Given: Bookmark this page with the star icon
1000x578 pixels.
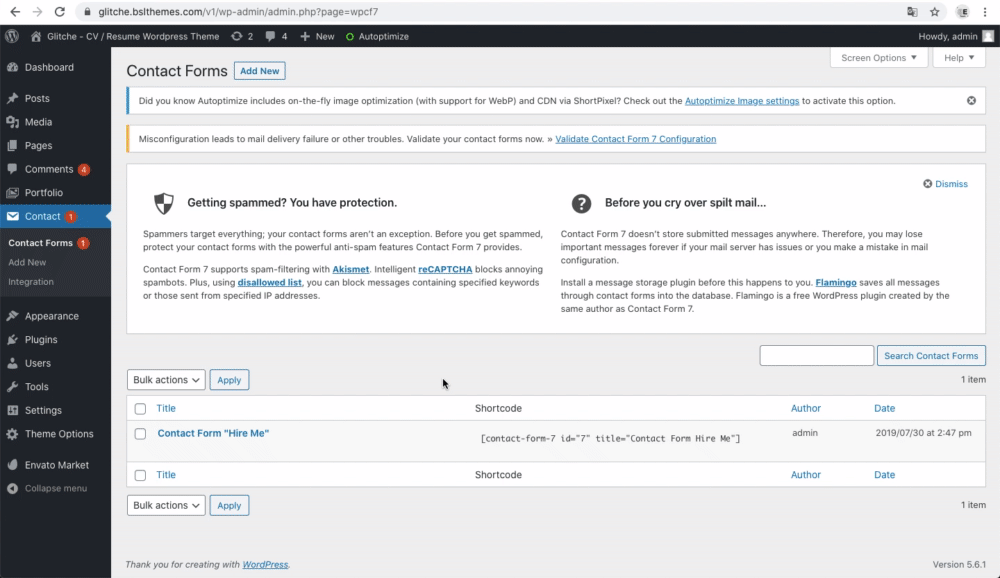Looking at the screenshot, I should point(935,12).
